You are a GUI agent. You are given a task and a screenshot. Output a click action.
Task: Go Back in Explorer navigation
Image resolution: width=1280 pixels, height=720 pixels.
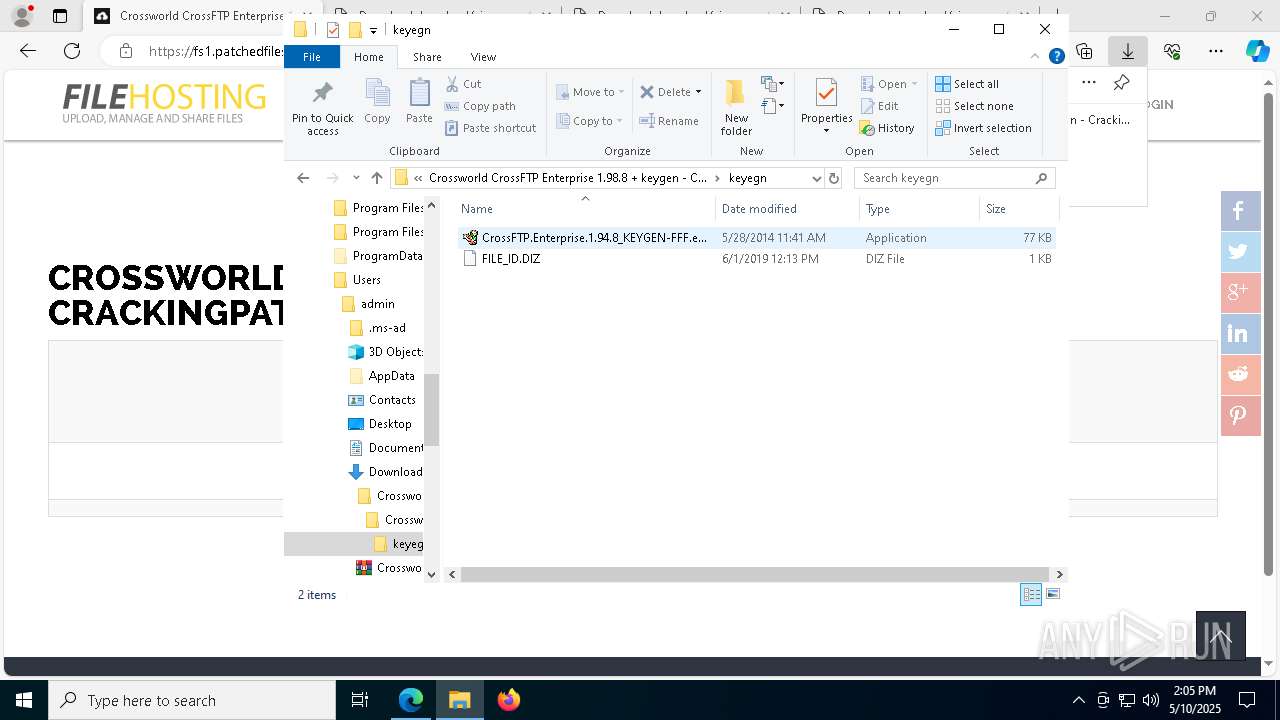tap(303, 178)
